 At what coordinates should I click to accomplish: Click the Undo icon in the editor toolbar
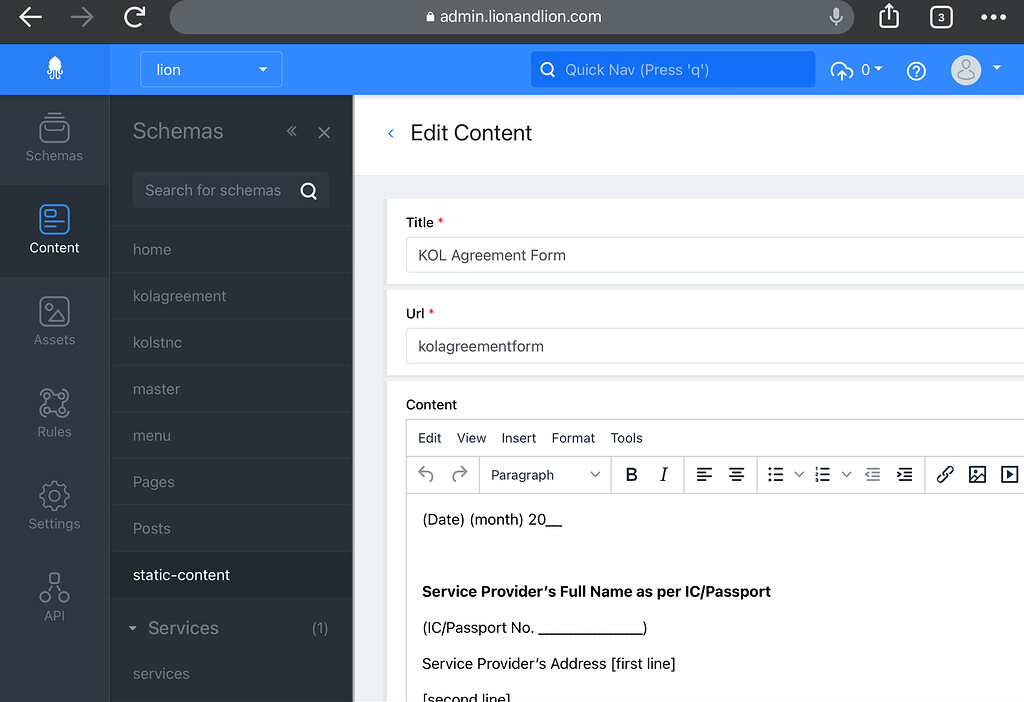tap(425, 474)
